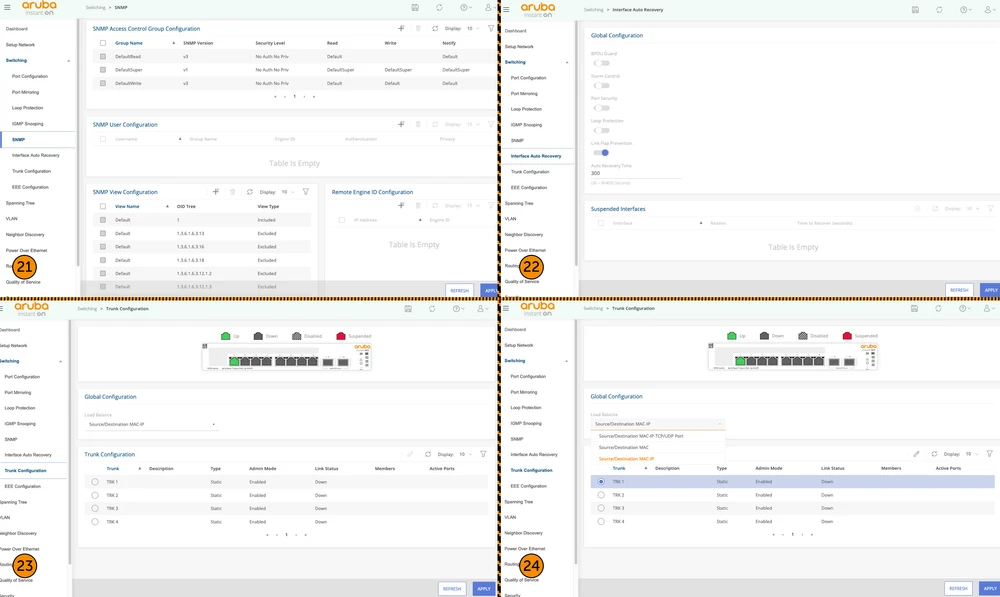Go to Spanning Tree from Interface Auto Recovery page sidebar

click(x=519, y=203)
